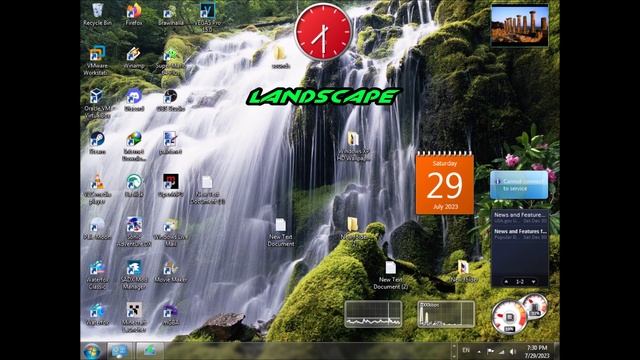Select the OBS Studio shortcut
This screenshot has height=360, width=640.
coord(171,100)
